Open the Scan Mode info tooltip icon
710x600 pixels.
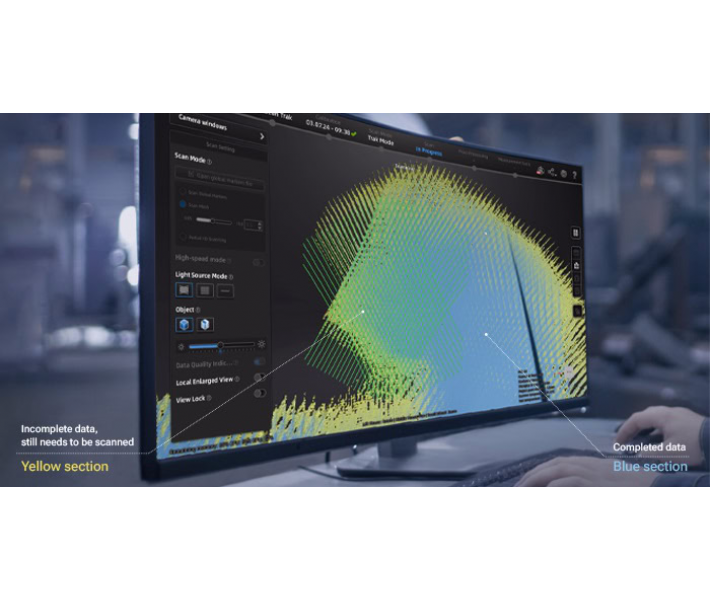click(x=209, y=162)
